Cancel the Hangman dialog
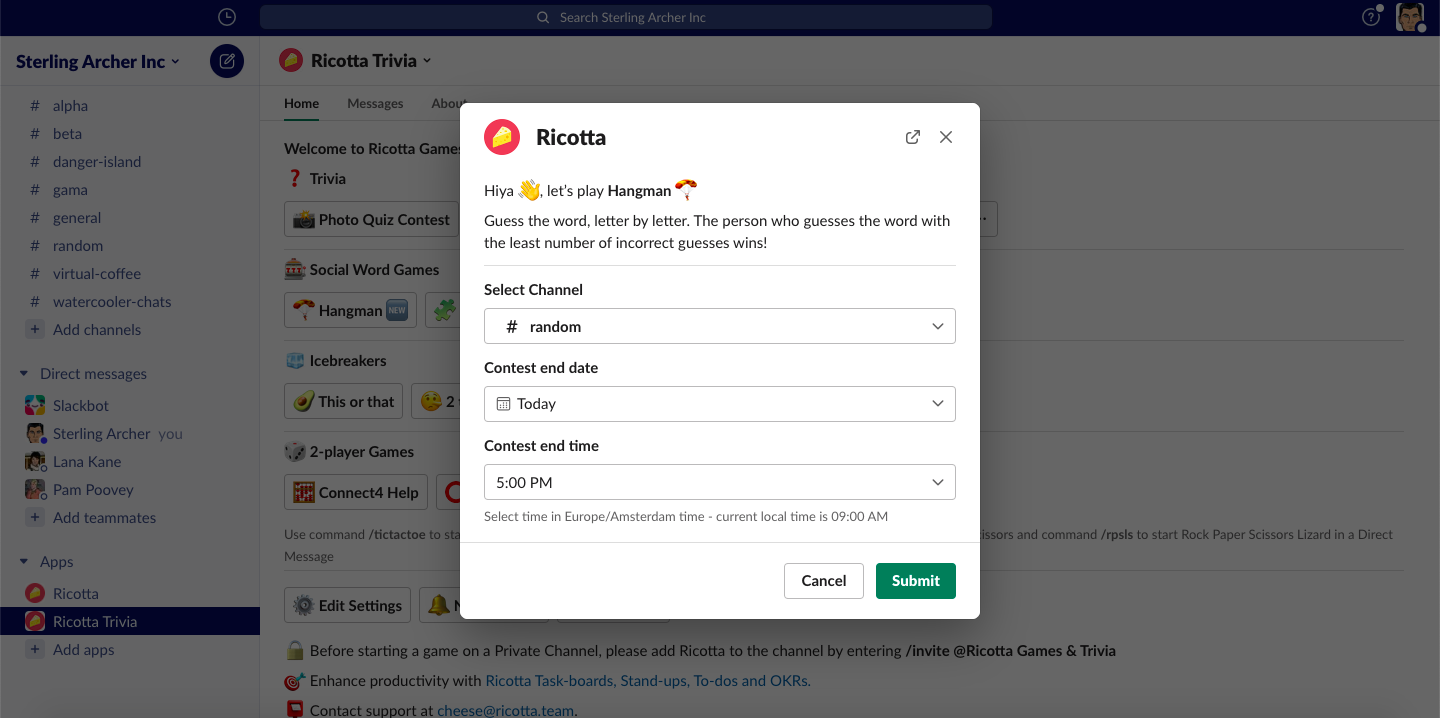 coord(823,581)
